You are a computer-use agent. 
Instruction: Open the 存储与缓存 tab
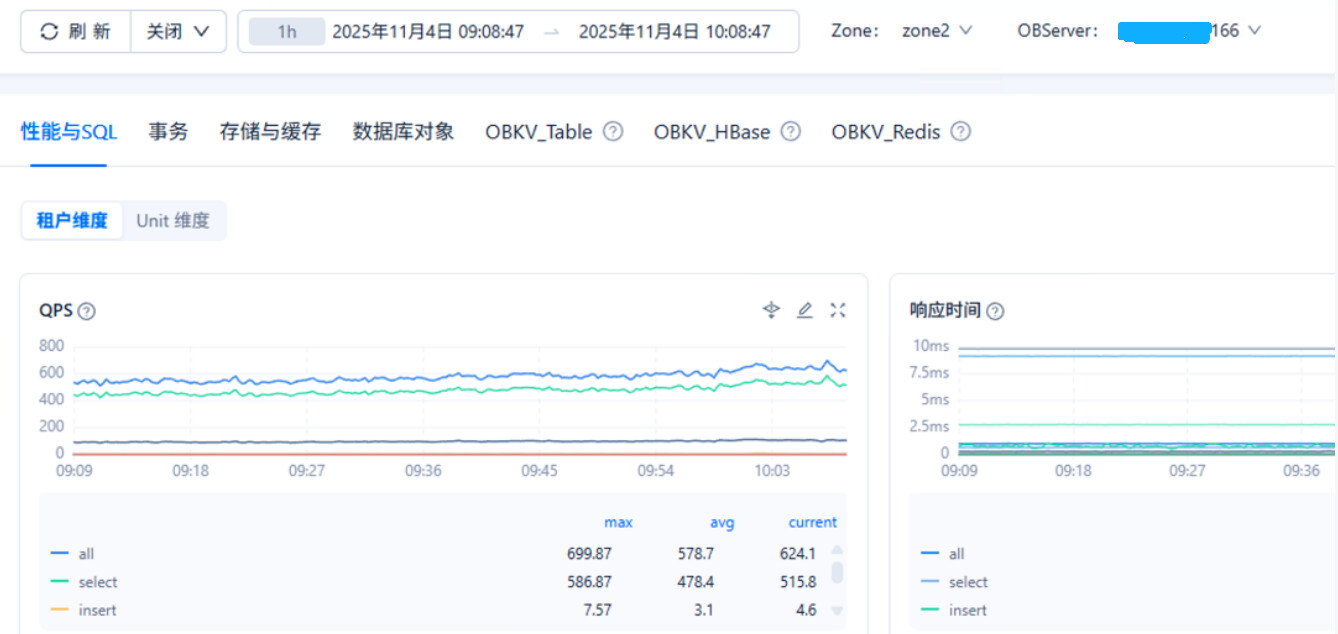click(270, 131)
